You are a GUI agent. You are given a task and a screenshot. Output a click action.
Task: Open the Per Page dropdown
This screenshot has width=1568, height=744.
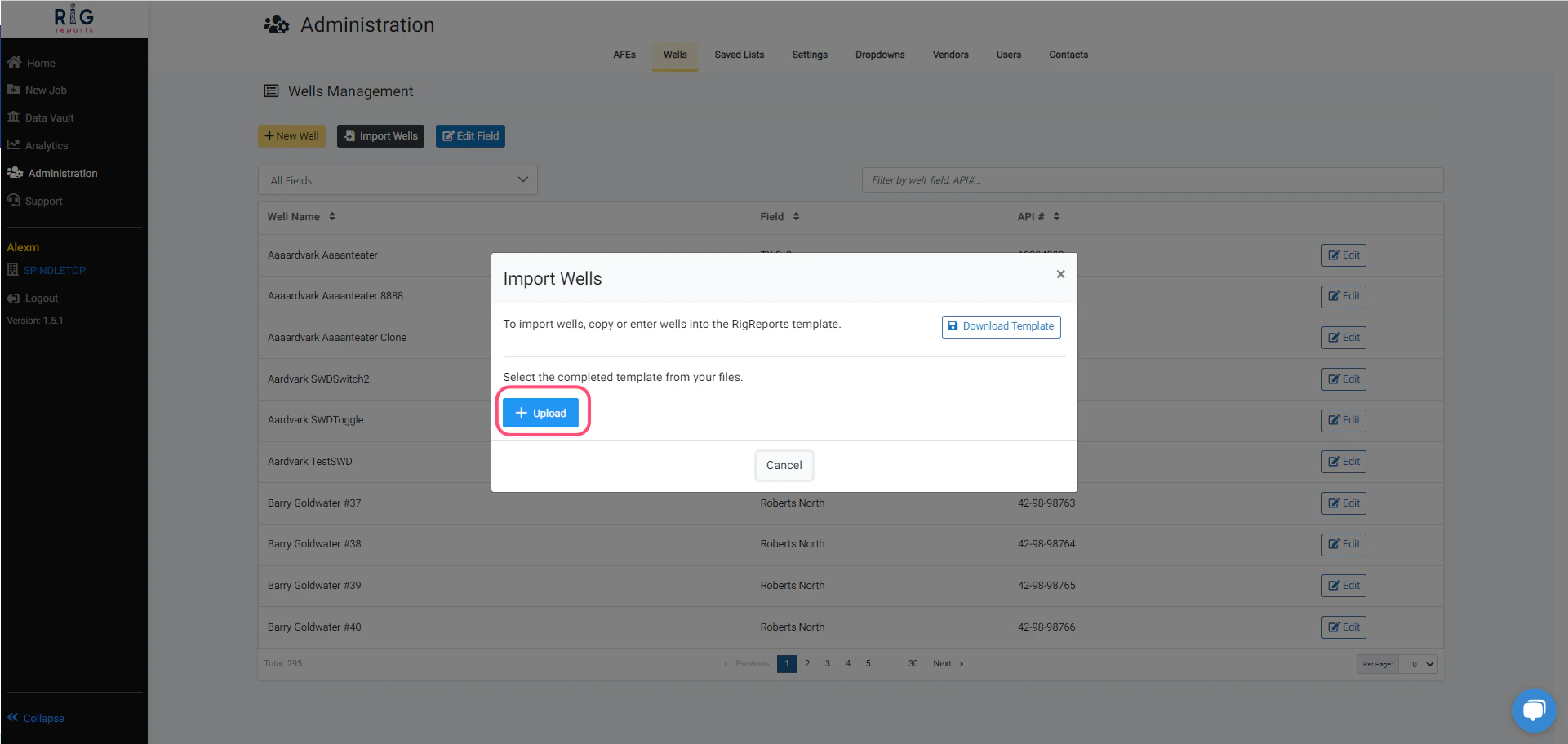pos(1418,664)
